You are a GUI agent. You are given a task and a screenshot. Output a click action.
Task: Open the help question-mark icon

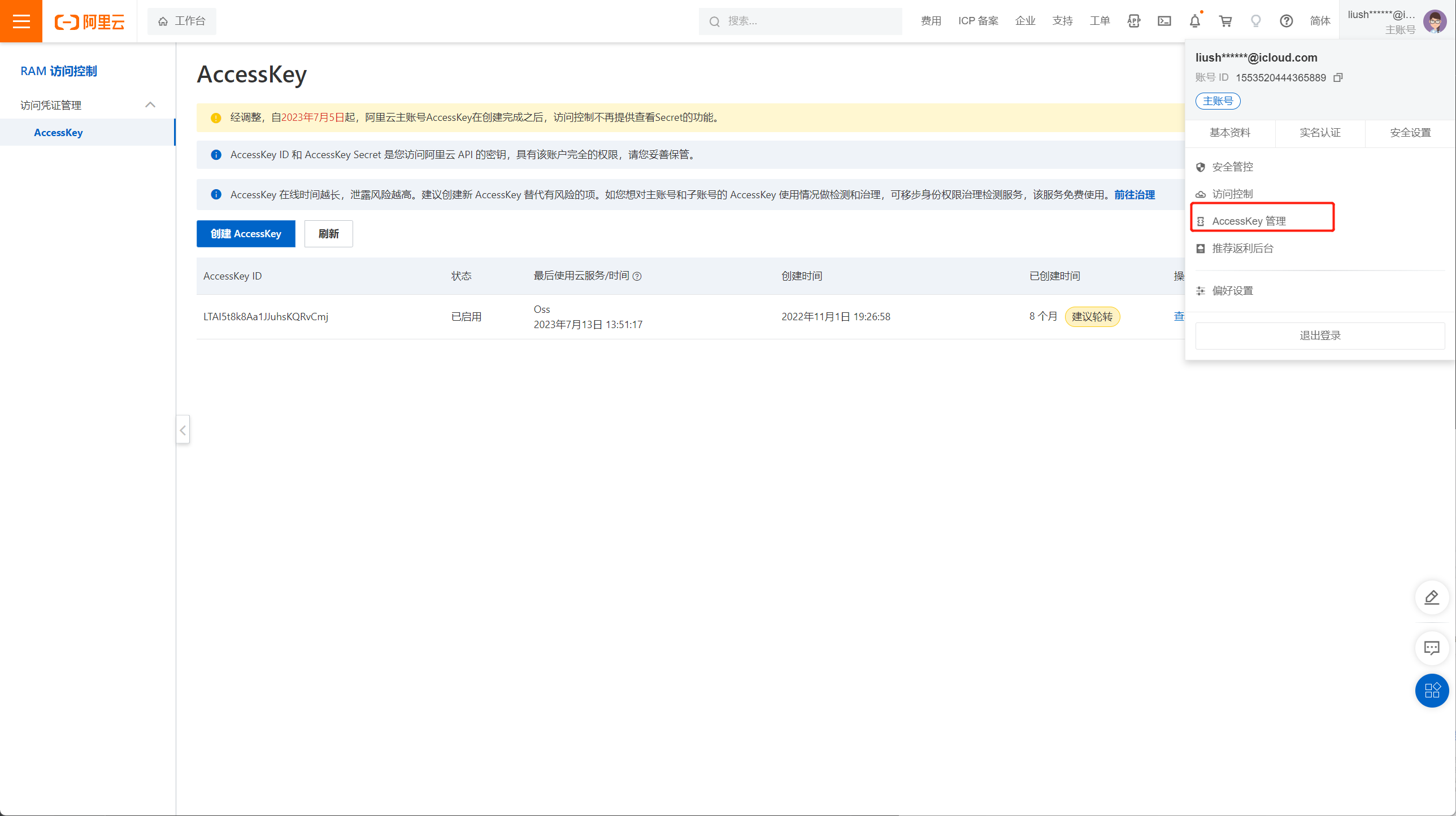point(1287,21)
